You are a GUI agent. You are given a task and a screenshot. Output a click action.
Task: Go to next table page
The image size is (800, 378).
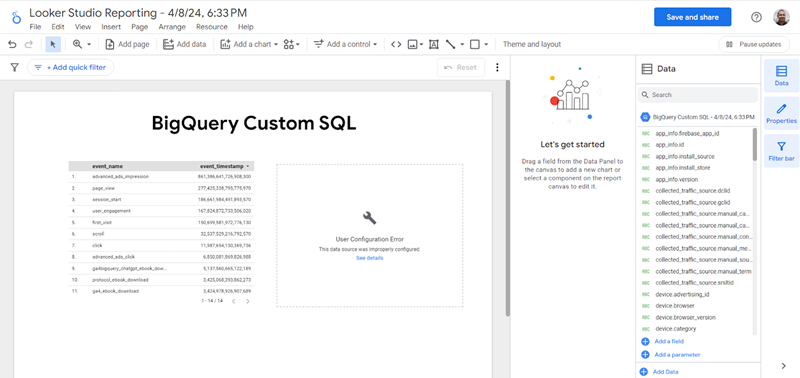point(248,301)
